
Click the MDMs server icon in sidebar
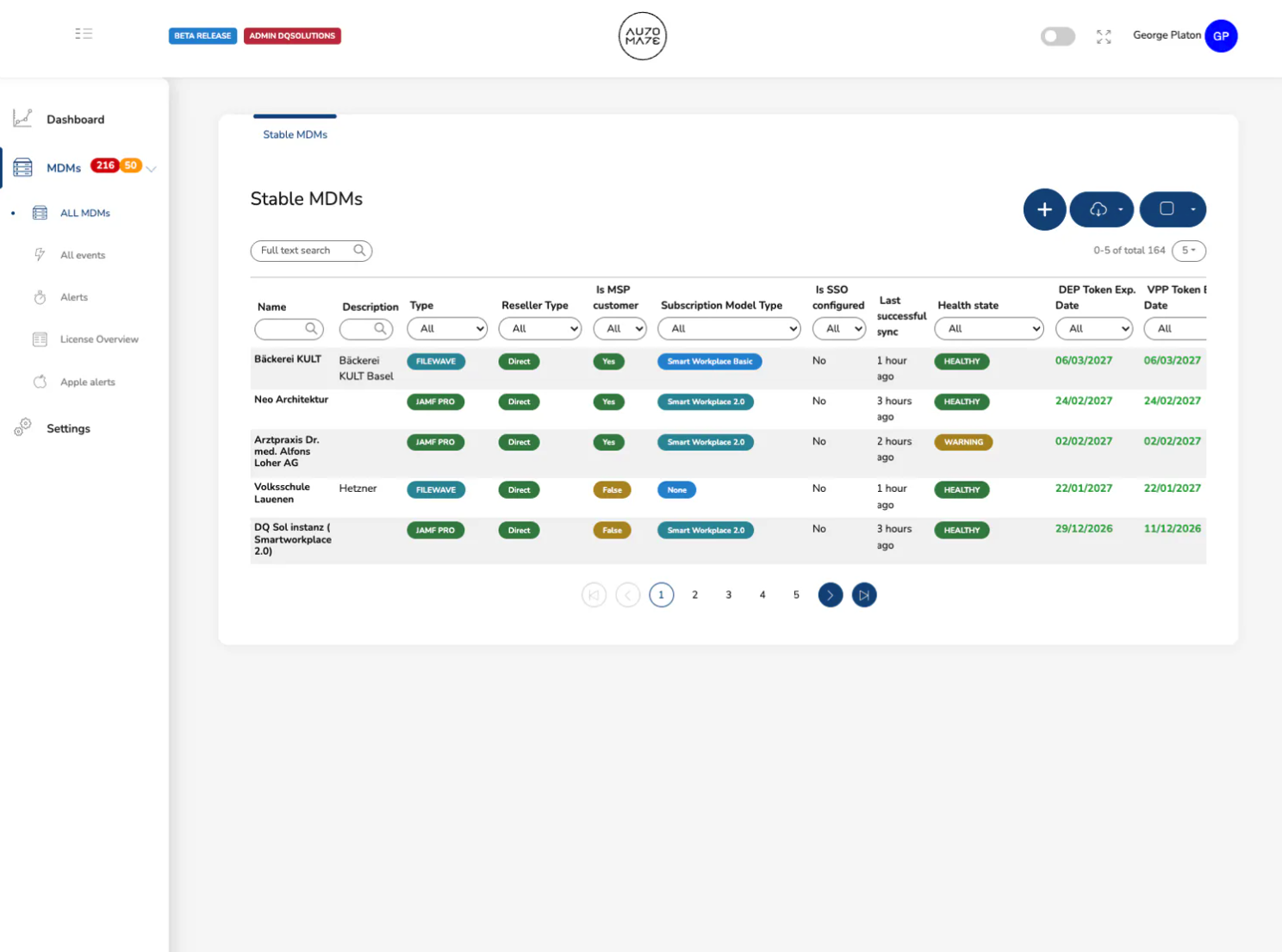click(22, 167)
